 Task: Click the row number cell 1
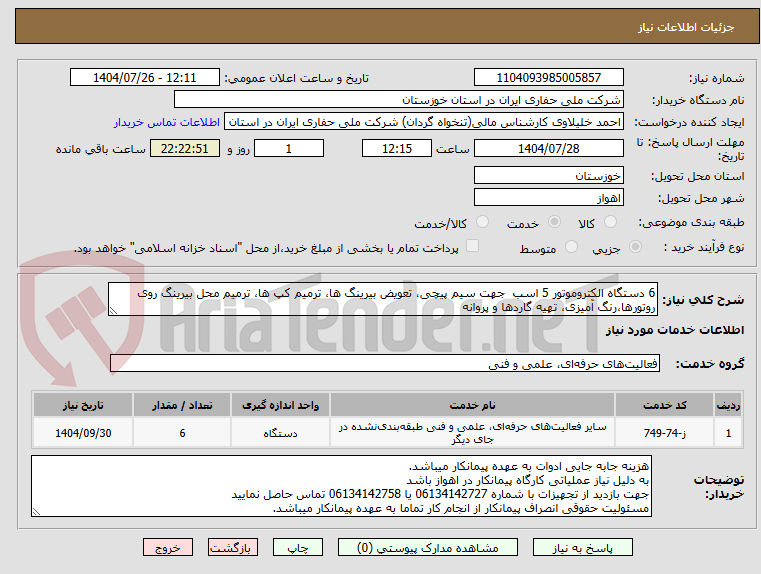point(728,433)
